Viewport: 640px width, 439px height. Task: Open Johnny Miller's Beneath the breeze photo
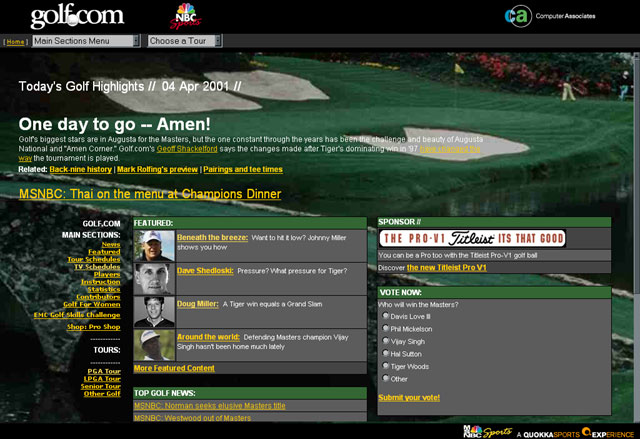pyautogui.click(x=154, y=246)
